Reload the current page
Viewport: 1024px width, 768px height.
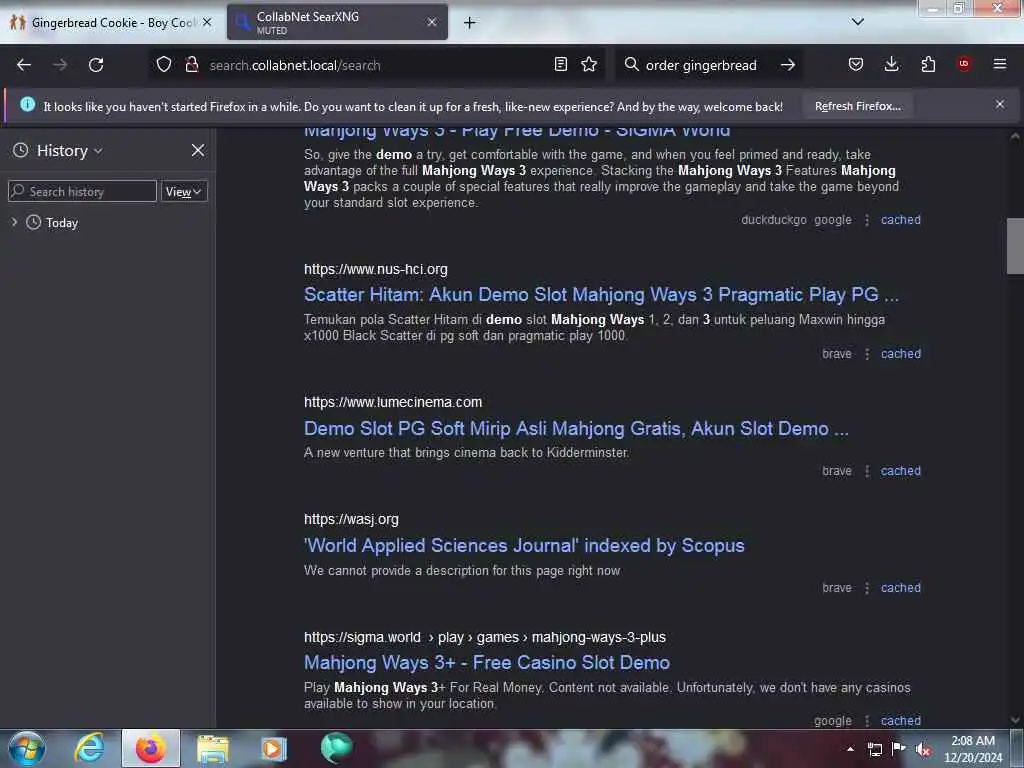pos(96,65)
